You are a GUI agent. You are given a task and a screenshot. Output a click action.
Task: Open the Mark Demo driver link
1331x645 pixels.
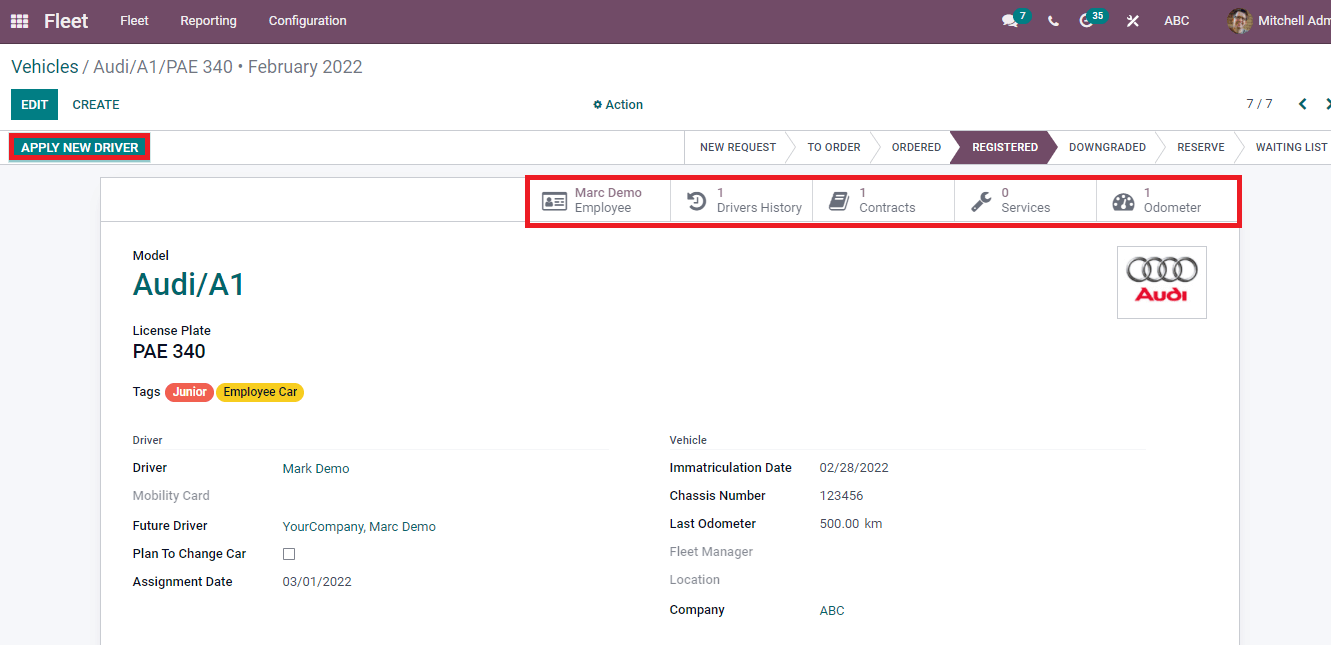316,469
